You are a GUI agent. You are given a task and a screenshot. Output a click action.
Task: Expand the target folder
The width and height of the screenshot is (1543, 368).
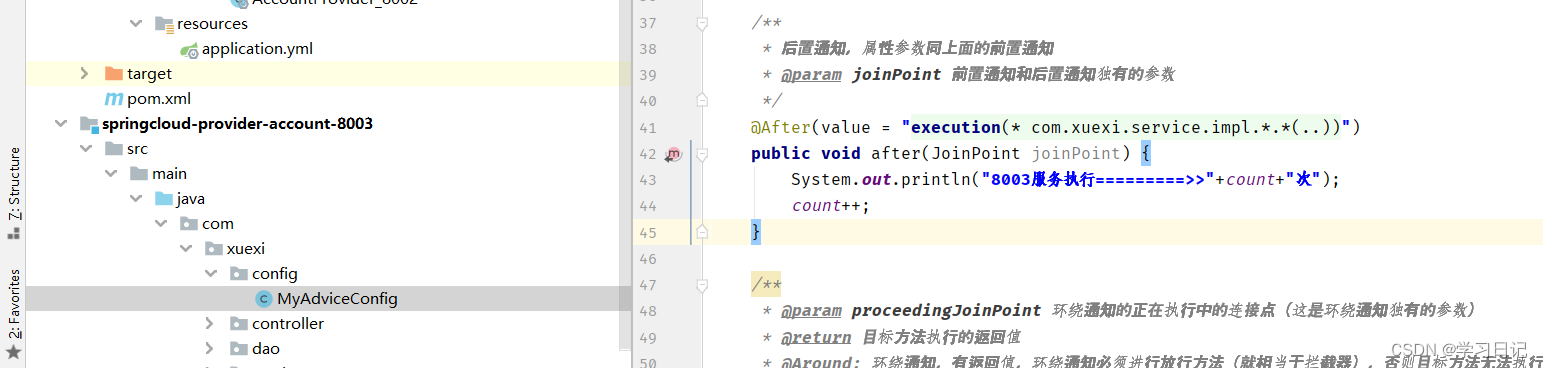point(85,74)
